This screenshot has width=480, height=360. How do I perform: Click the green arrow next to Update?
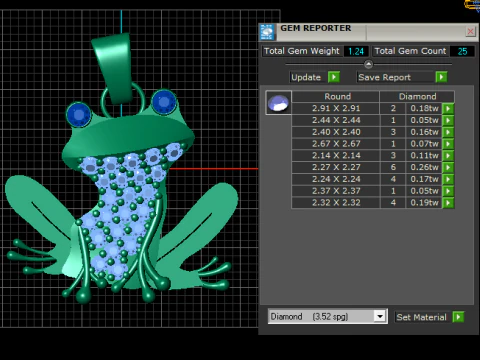[x=333, y=77]
